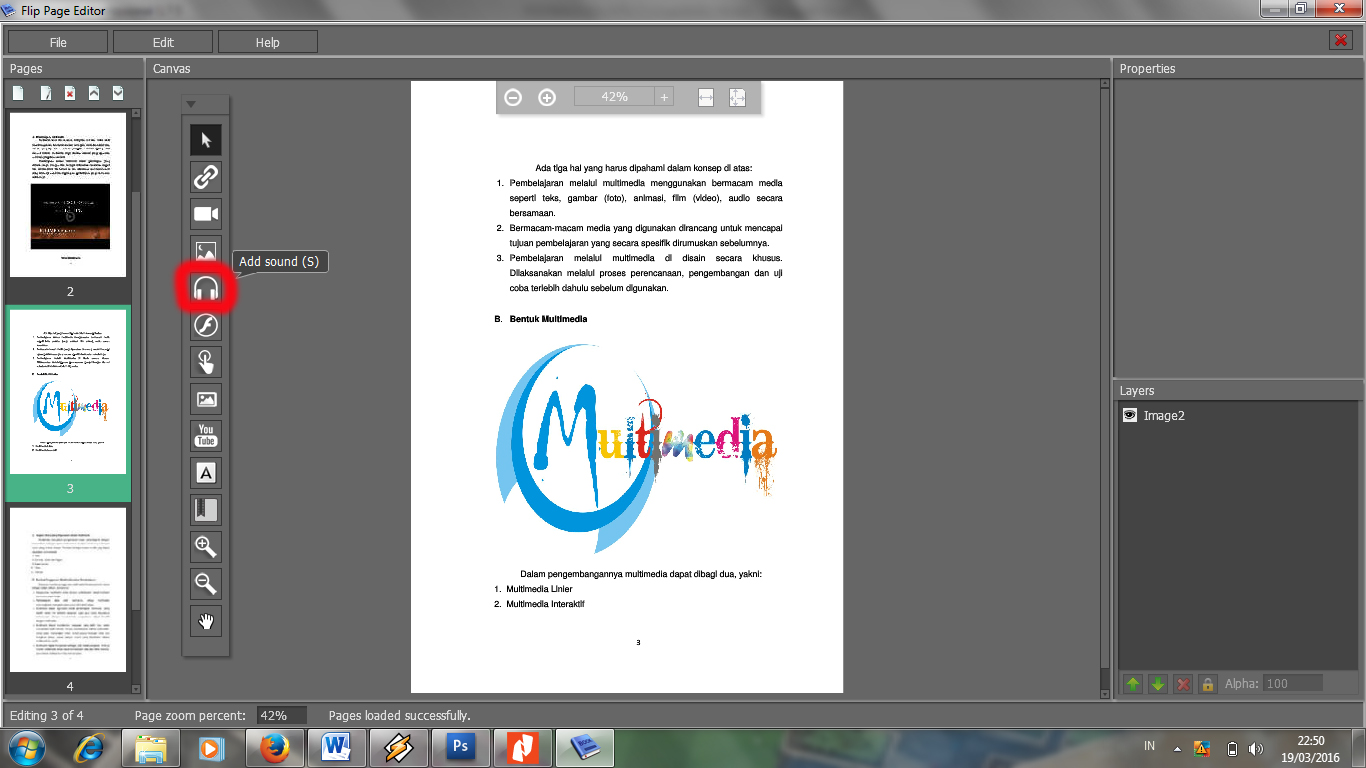The height and width of the screenshot is (768, 1366).
Task: Move layer up with green up arrow
Action: (x=1133, y=684)
